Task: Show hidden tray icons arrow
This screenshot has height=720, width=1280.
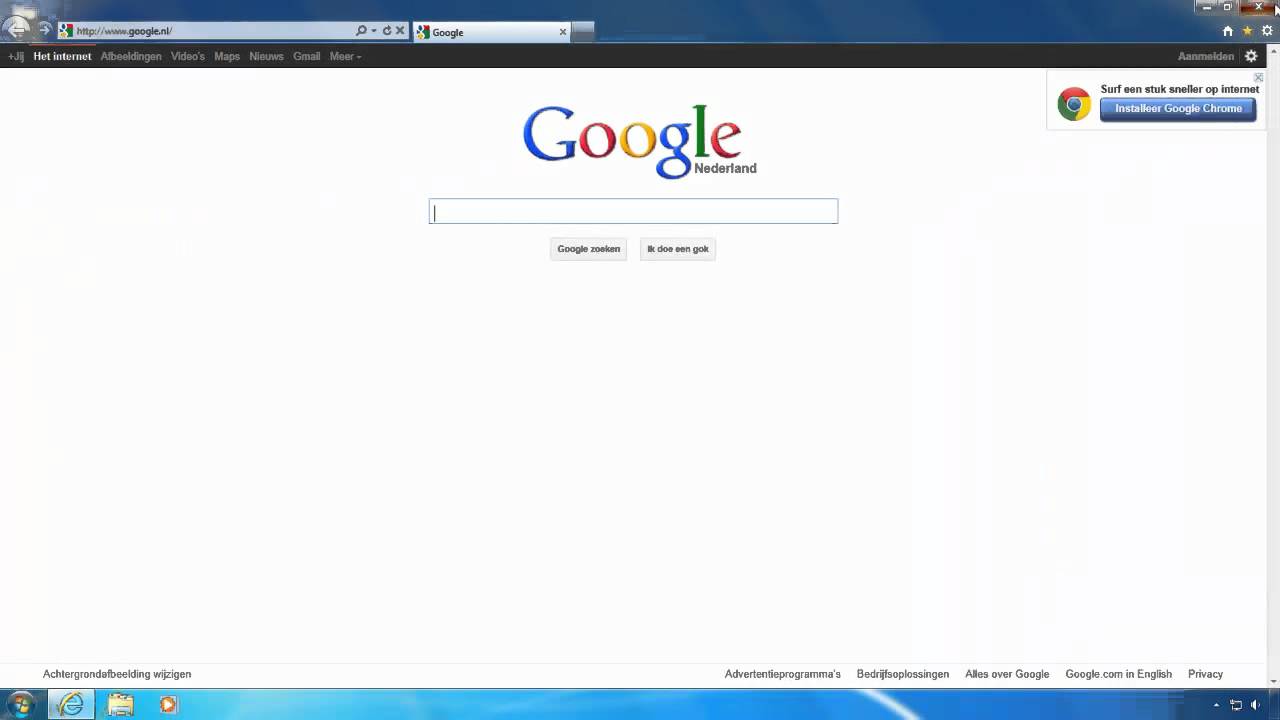Action: click(x=1217, y=705)
